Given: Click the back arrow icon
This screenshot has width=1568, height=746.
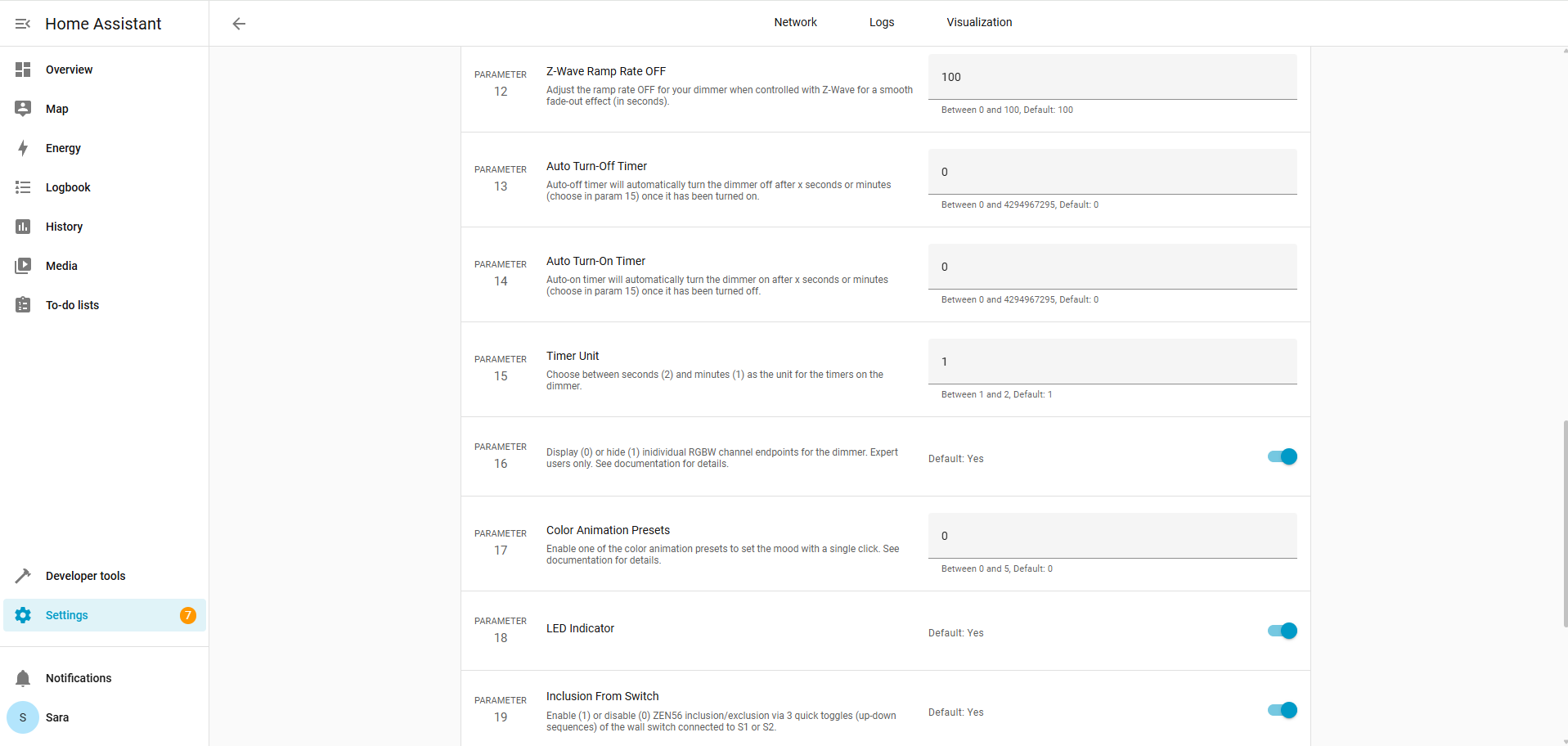Looking at the screenshot, I should point(239,24).
